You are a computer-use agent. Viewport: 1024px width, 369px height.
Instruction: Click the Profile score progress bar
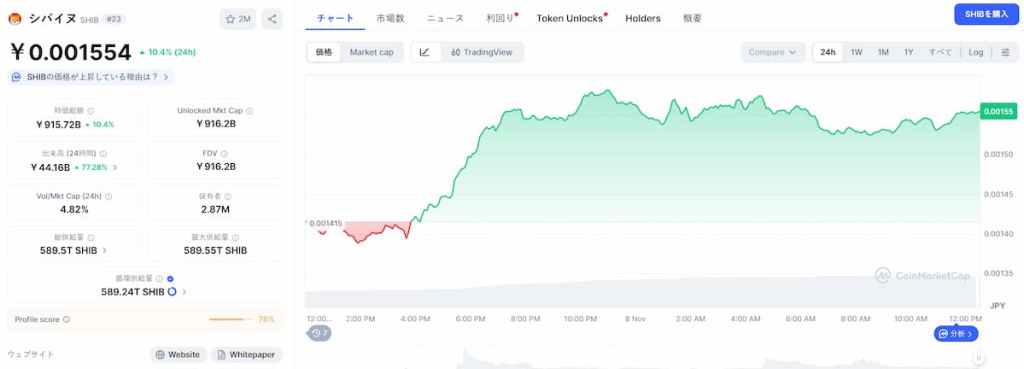[232, 319]
